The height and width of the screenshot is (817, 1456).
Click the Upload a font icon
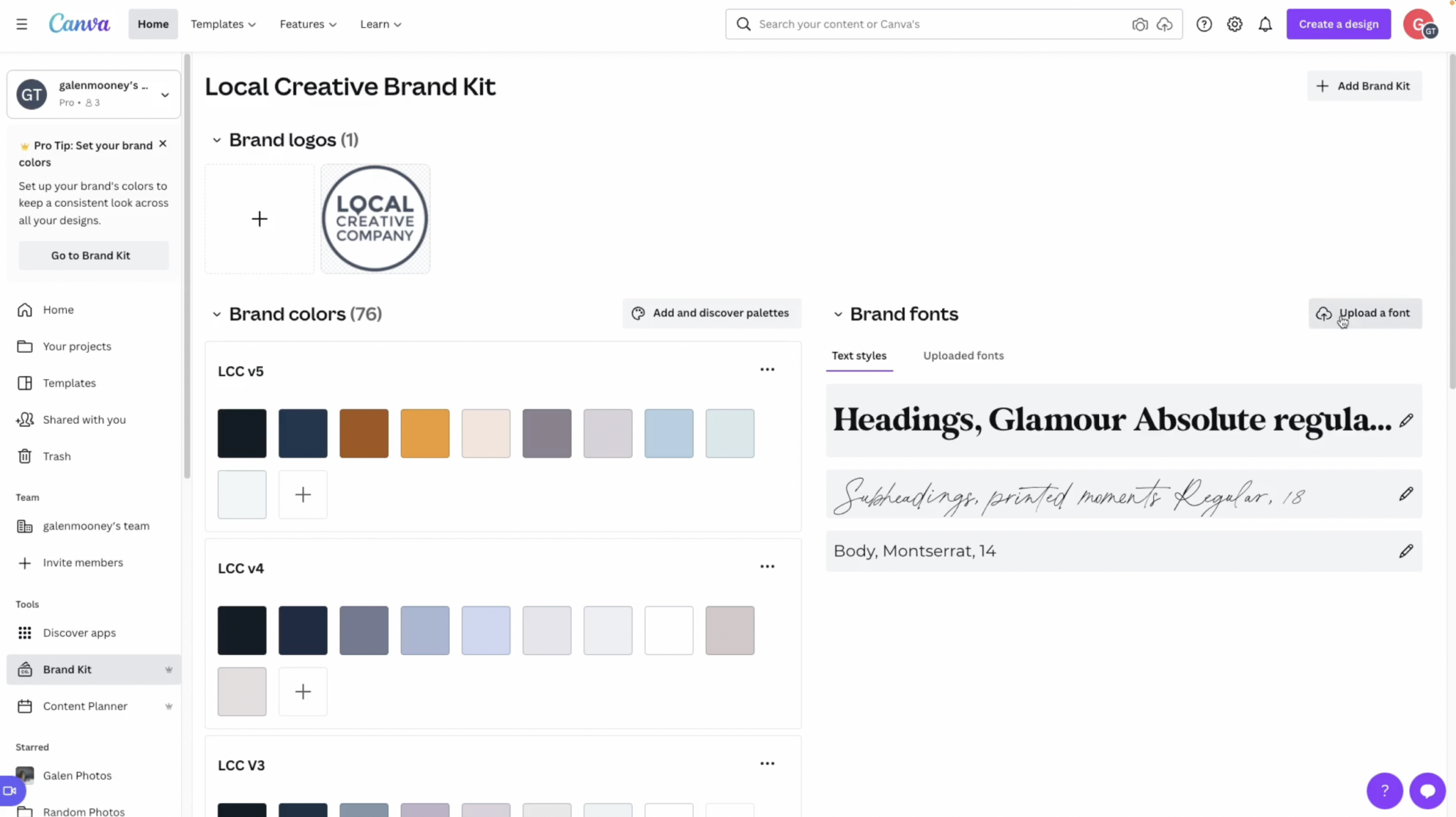pyautogui.click(x=1324, y=313)
